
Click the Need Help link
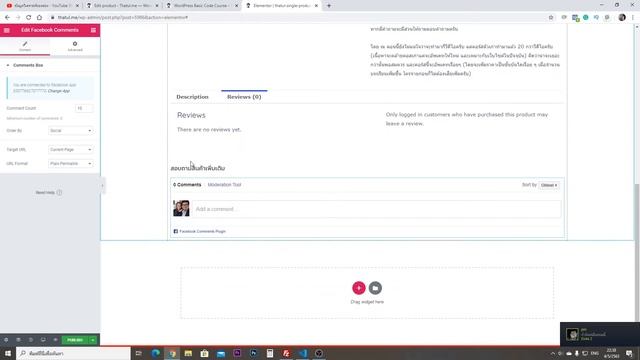49,193
